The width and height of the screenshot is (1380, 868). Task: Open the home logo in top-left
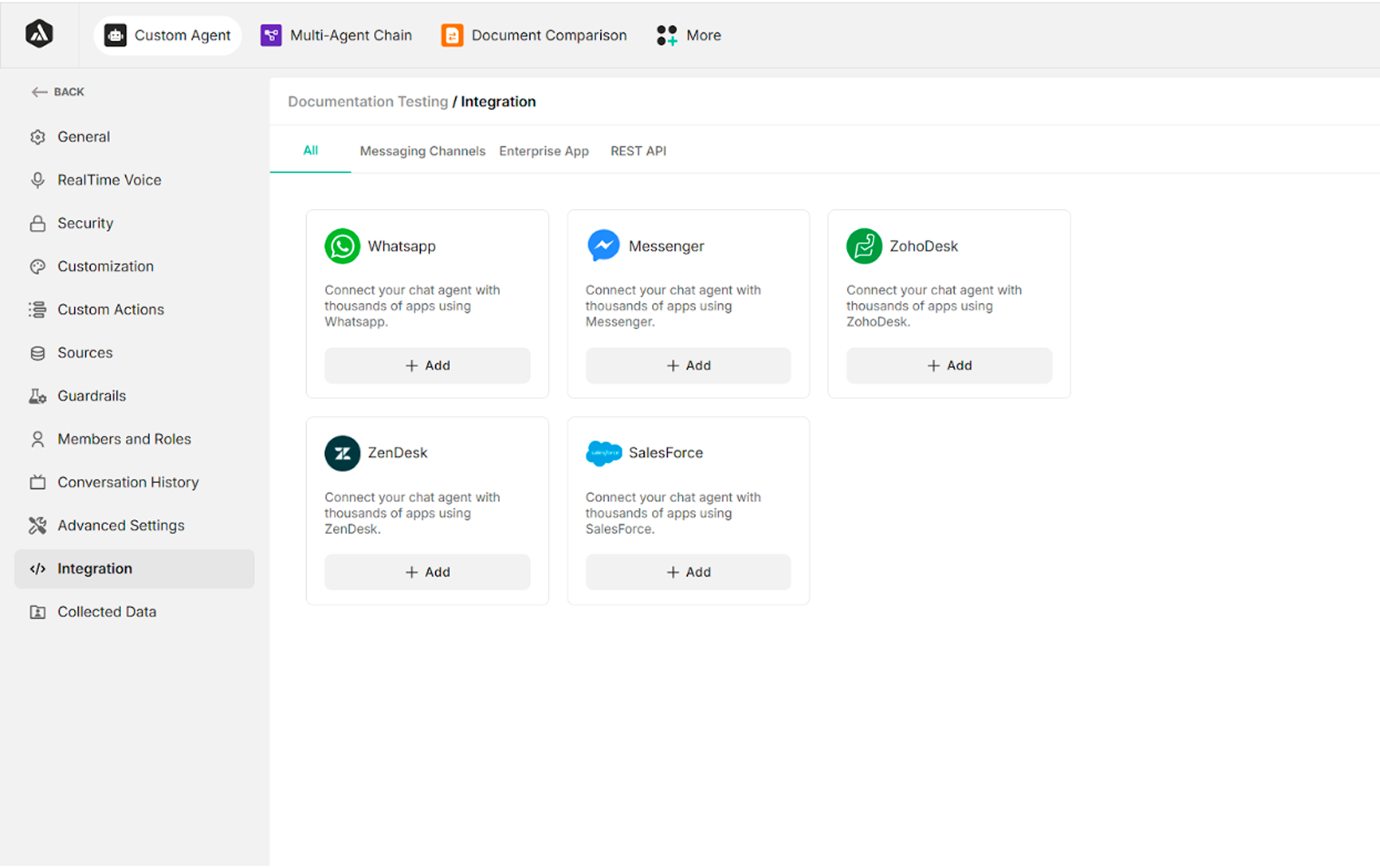pyautogui.click(x=39, y=34)
